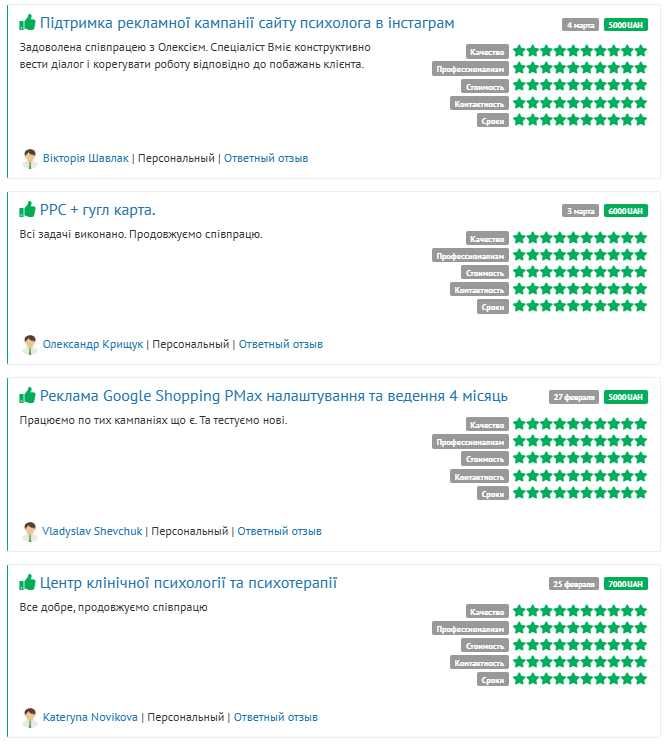The image size is (667, 747).
Task: Click thumbs-up icon beside 'PPC + гугл карта'
Action: (x=27, y=209)
